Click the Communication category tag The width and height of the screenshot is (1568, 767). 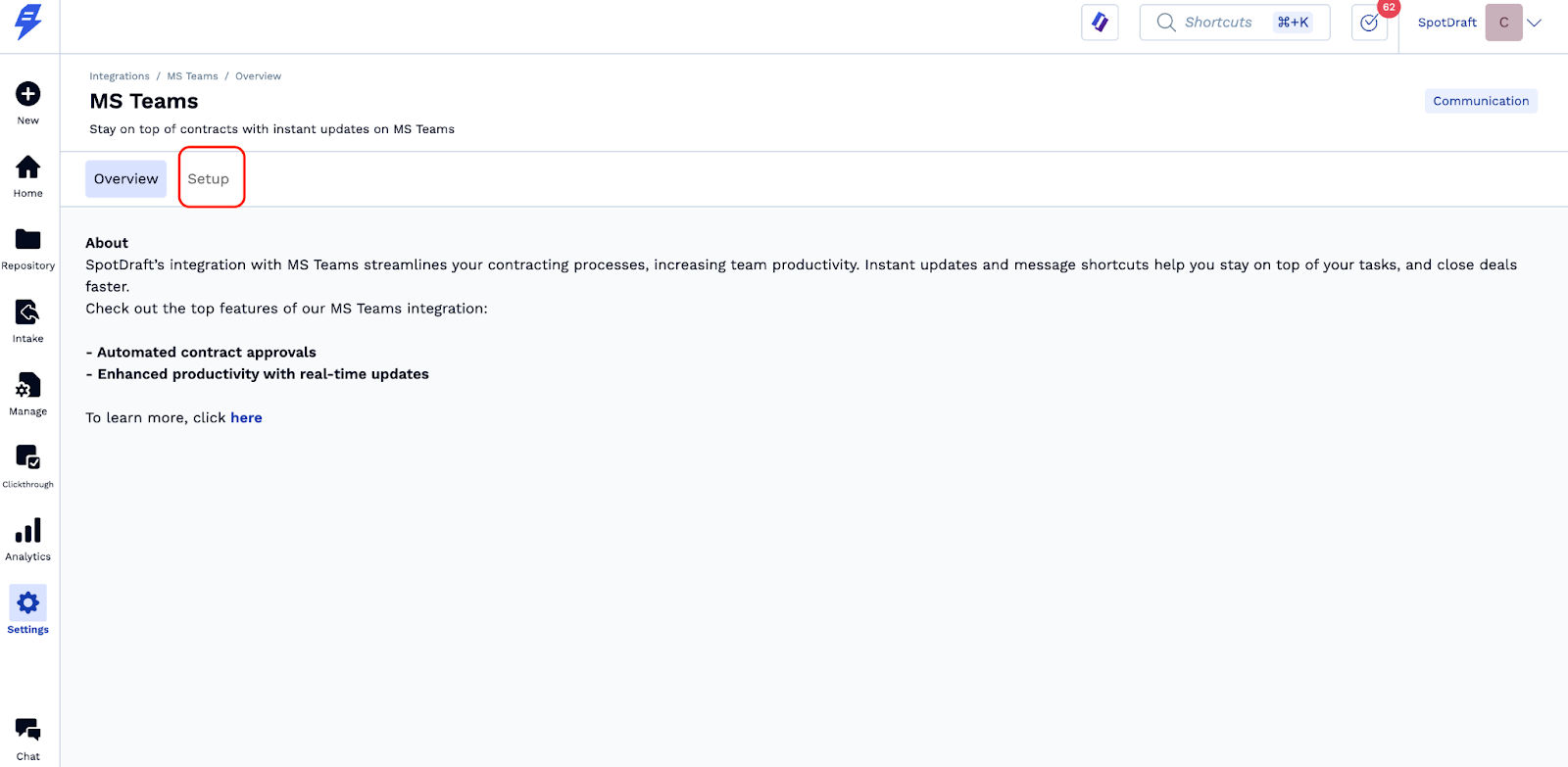[1481, 101]
